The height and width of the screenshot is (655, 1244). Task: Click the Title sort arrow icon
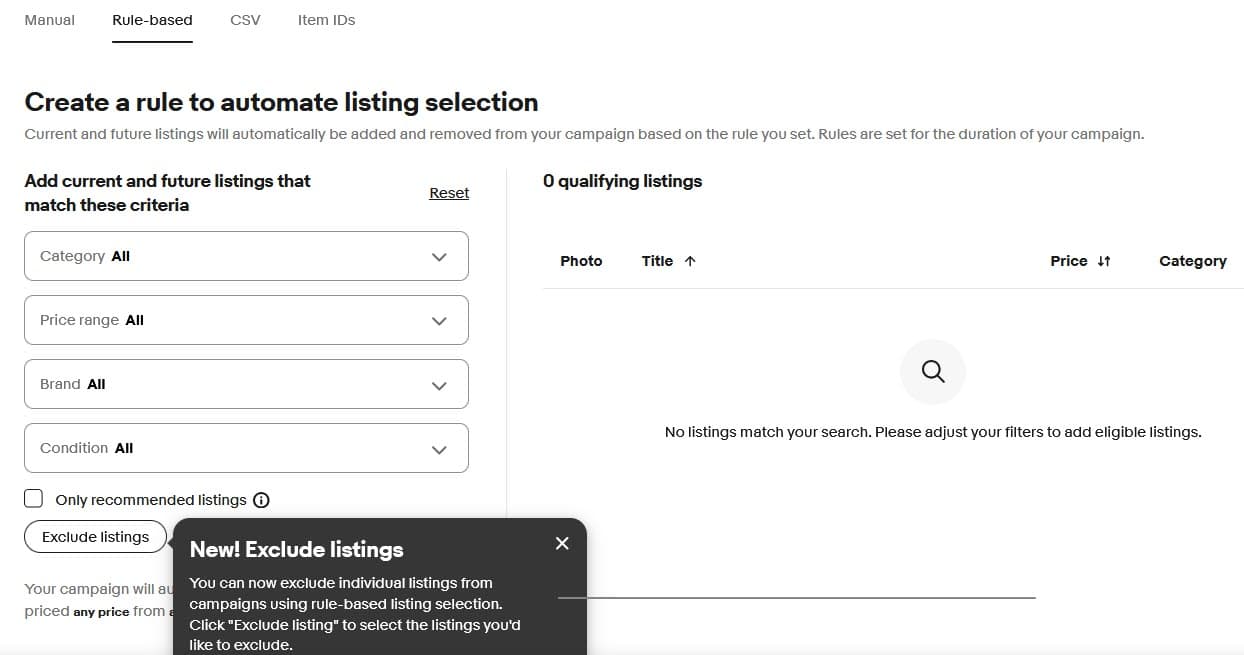point(690,261)
